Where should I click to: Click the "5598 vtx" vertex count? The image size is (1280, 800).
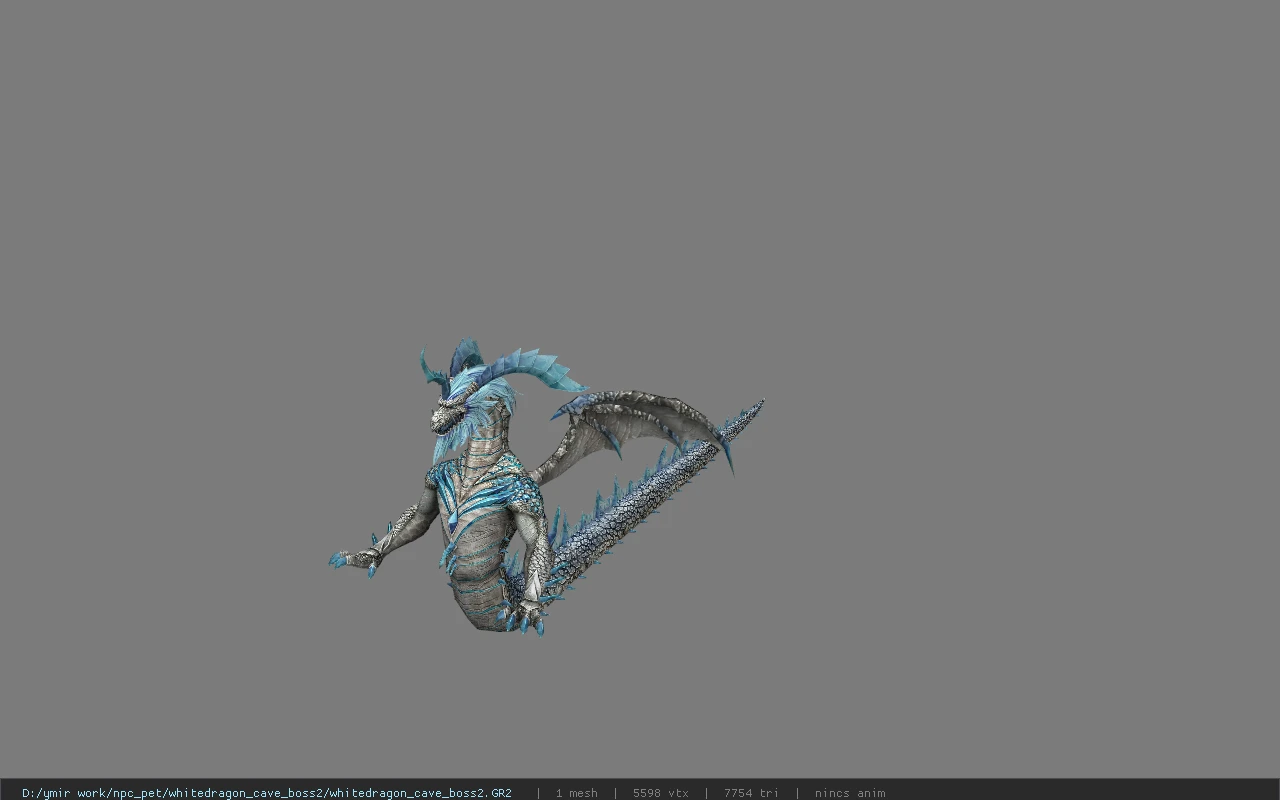tap(660, 793)
